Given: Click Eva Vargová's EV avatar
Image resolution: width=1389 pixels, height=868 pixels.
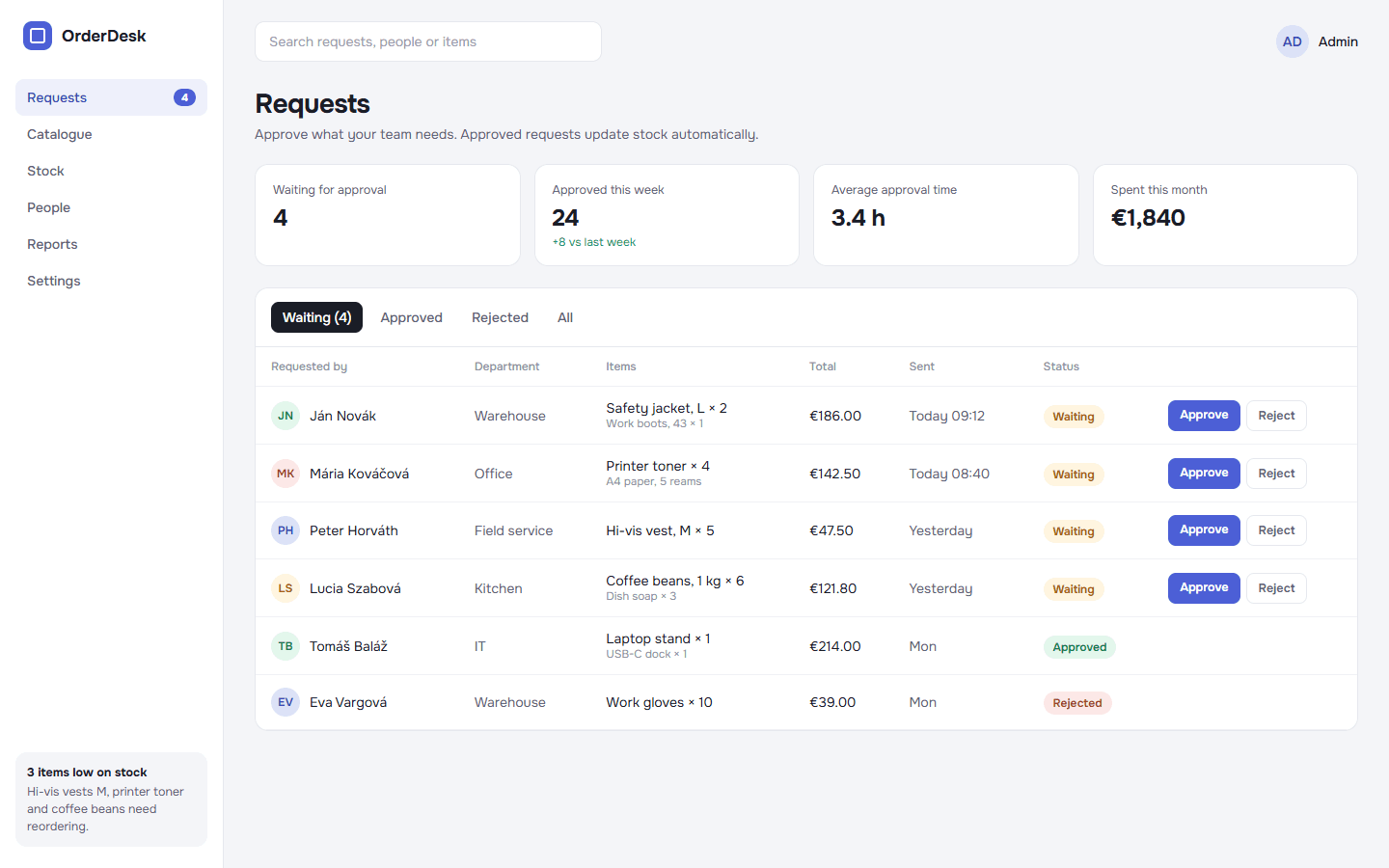Looking at the screenshot, I should 286,702.
